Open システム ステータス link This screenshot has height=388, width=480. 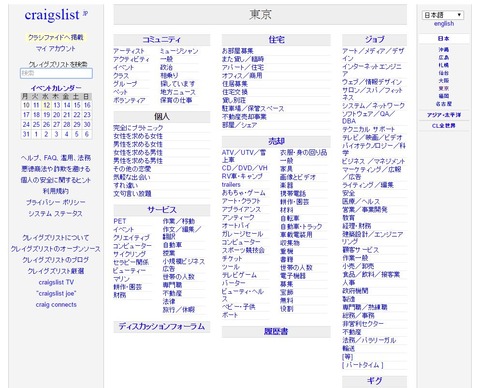(x=56, y=214)
